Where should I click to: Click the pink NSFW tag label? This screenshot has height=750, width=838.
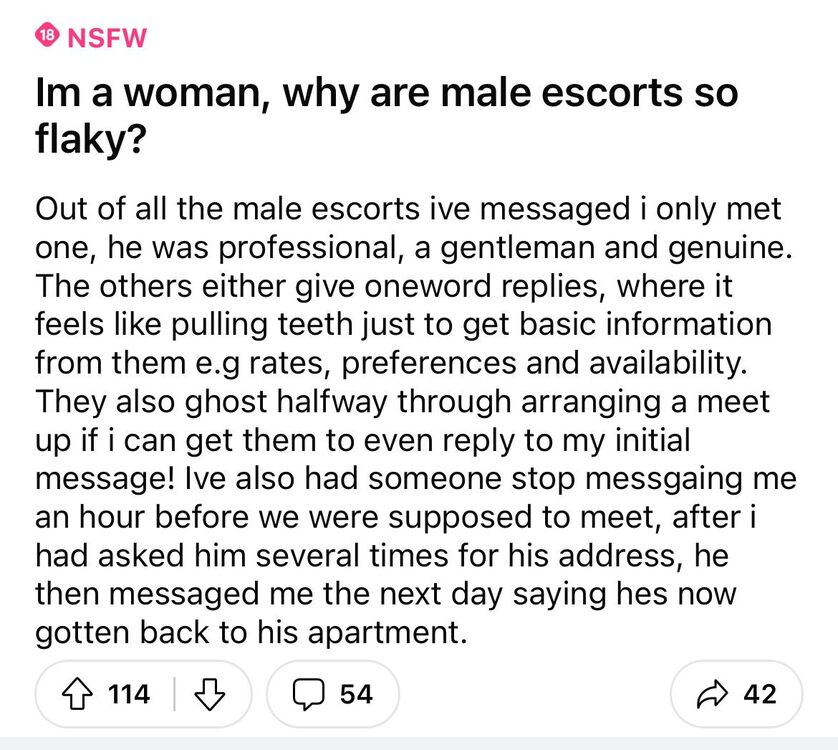(105, 38)
